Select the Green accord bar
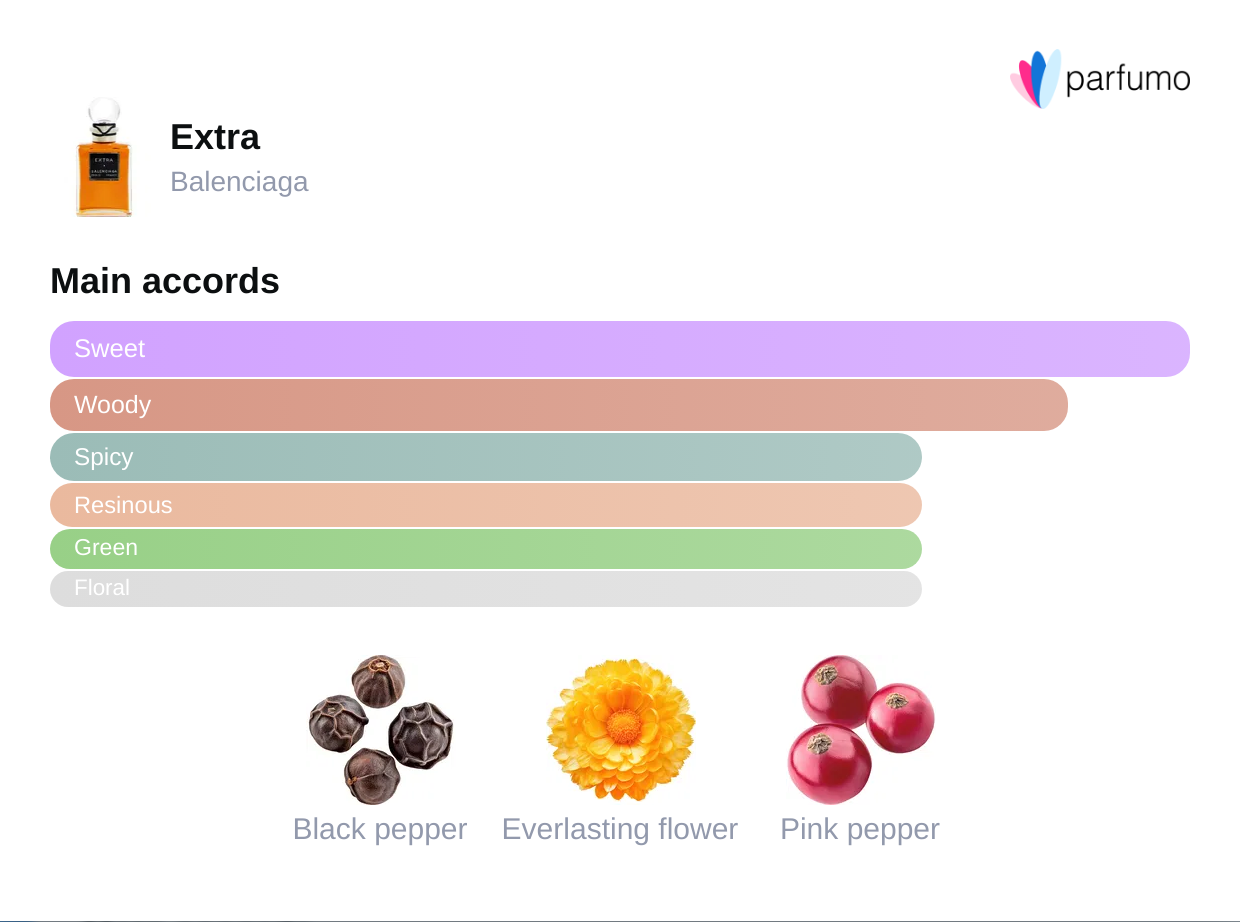This screenshot has height=922, width=1240. point(486,549)
